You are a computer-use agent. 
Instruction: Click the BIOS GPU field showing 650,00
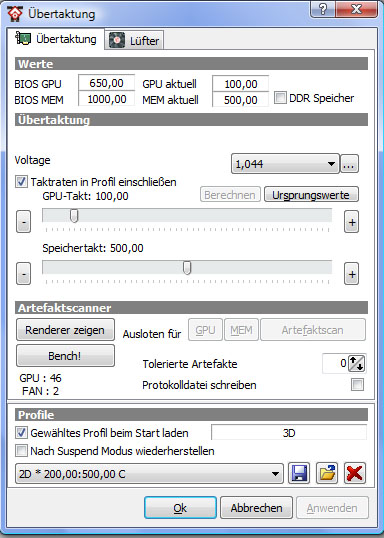pyautogui.click(x=106, y=83)
